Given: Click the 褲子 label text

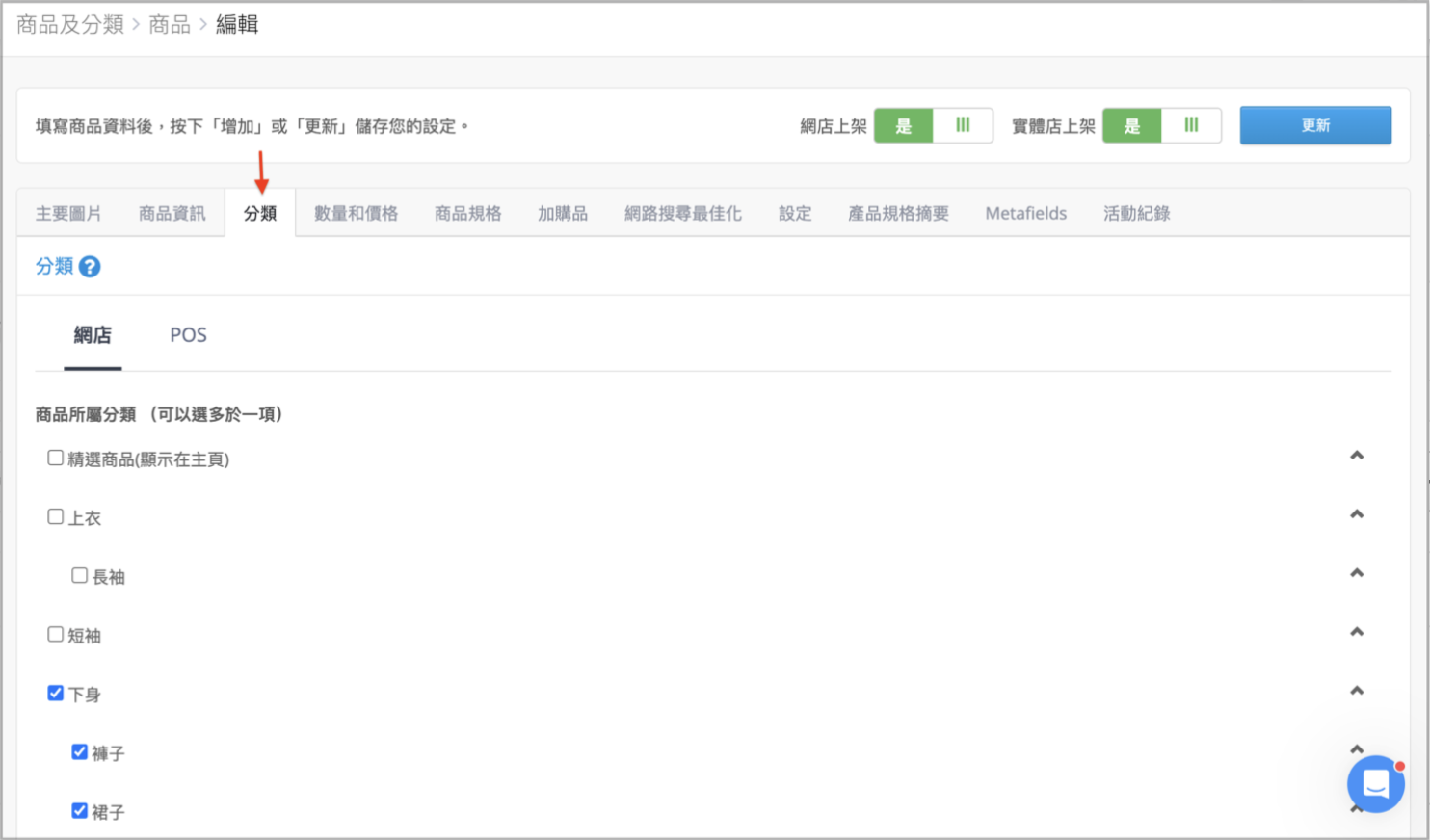Looking at the screenshot, I should pyautogui.click(x=108, y=753).
